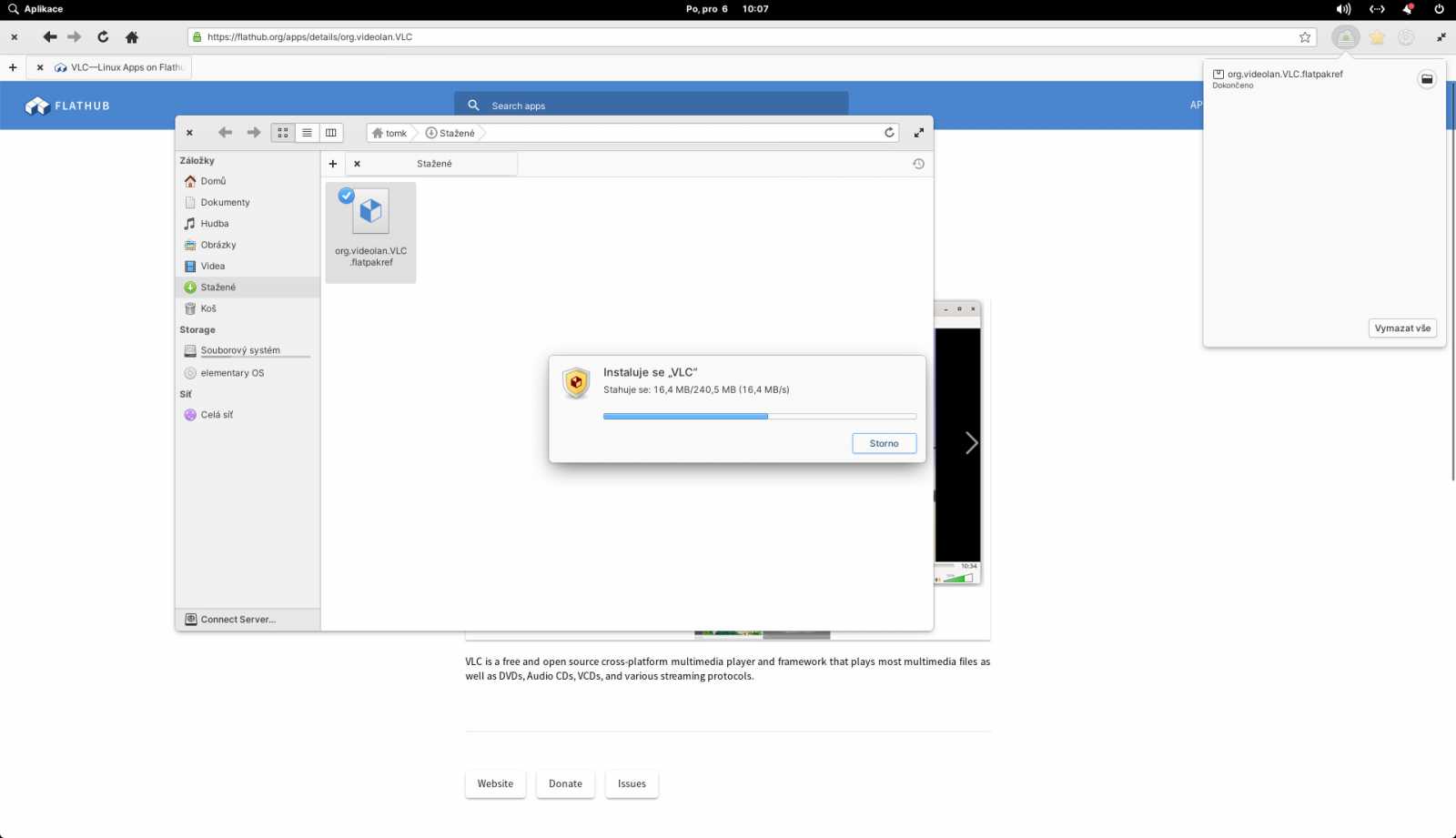This screenshot has height=838, width=1456.
Task: Click Connect Server… in the sidebar
Action: [x=248, y=620]
